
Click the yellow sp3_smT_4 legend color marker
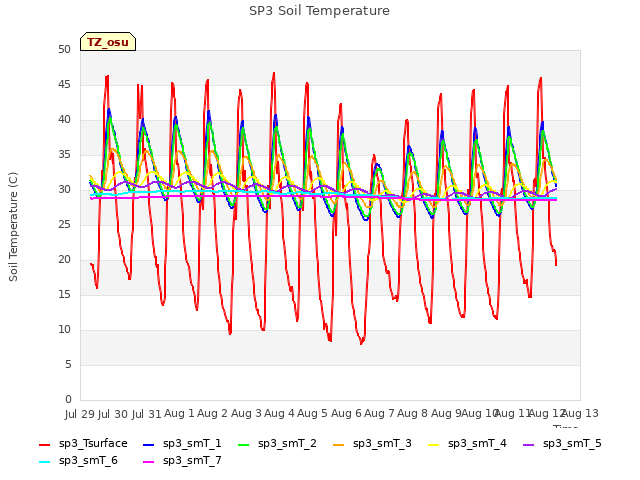pyautogui.click(x=433, y=444)
